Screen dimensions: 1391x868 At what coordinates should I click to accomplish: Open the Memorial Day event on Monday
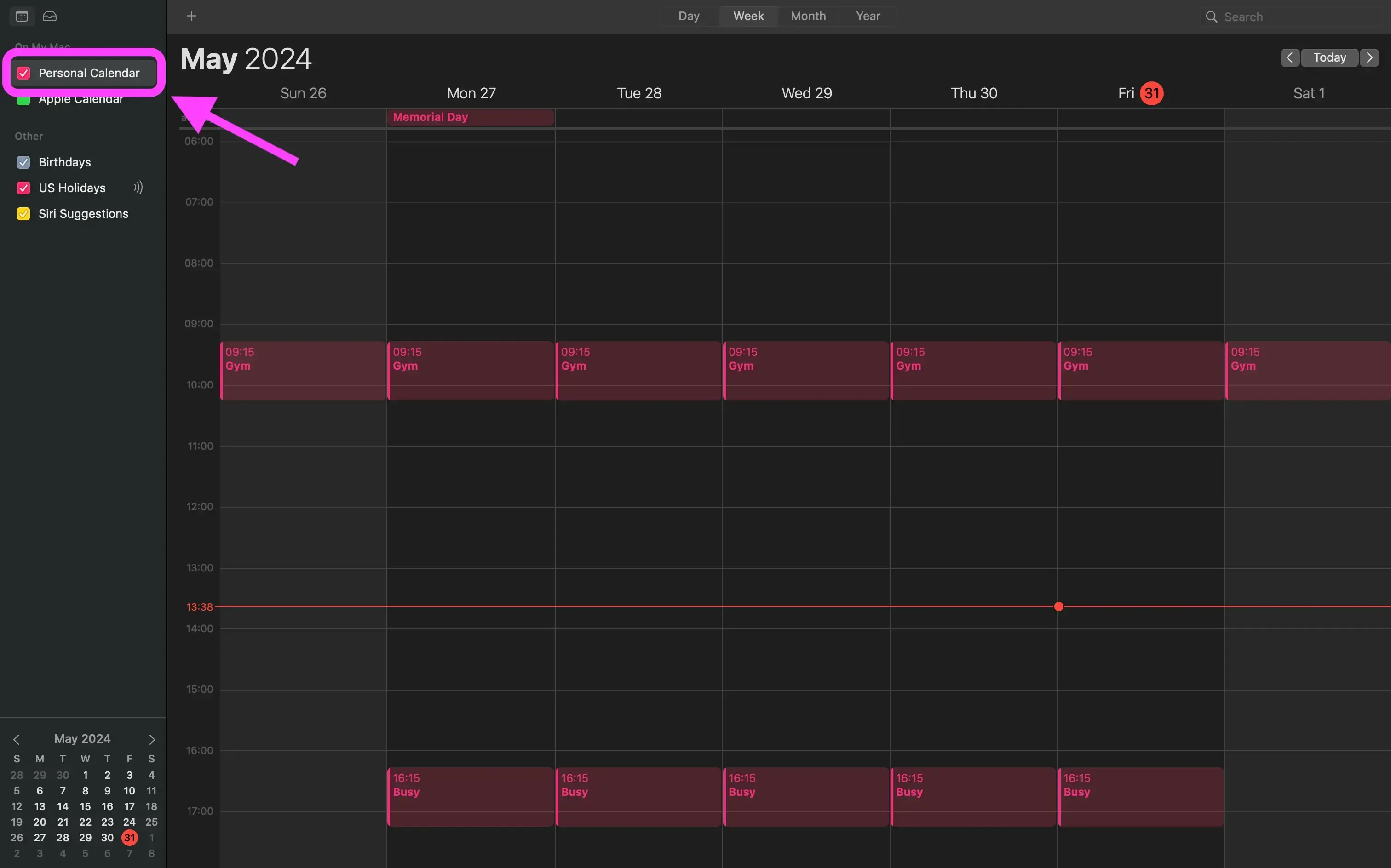(471, 116)
